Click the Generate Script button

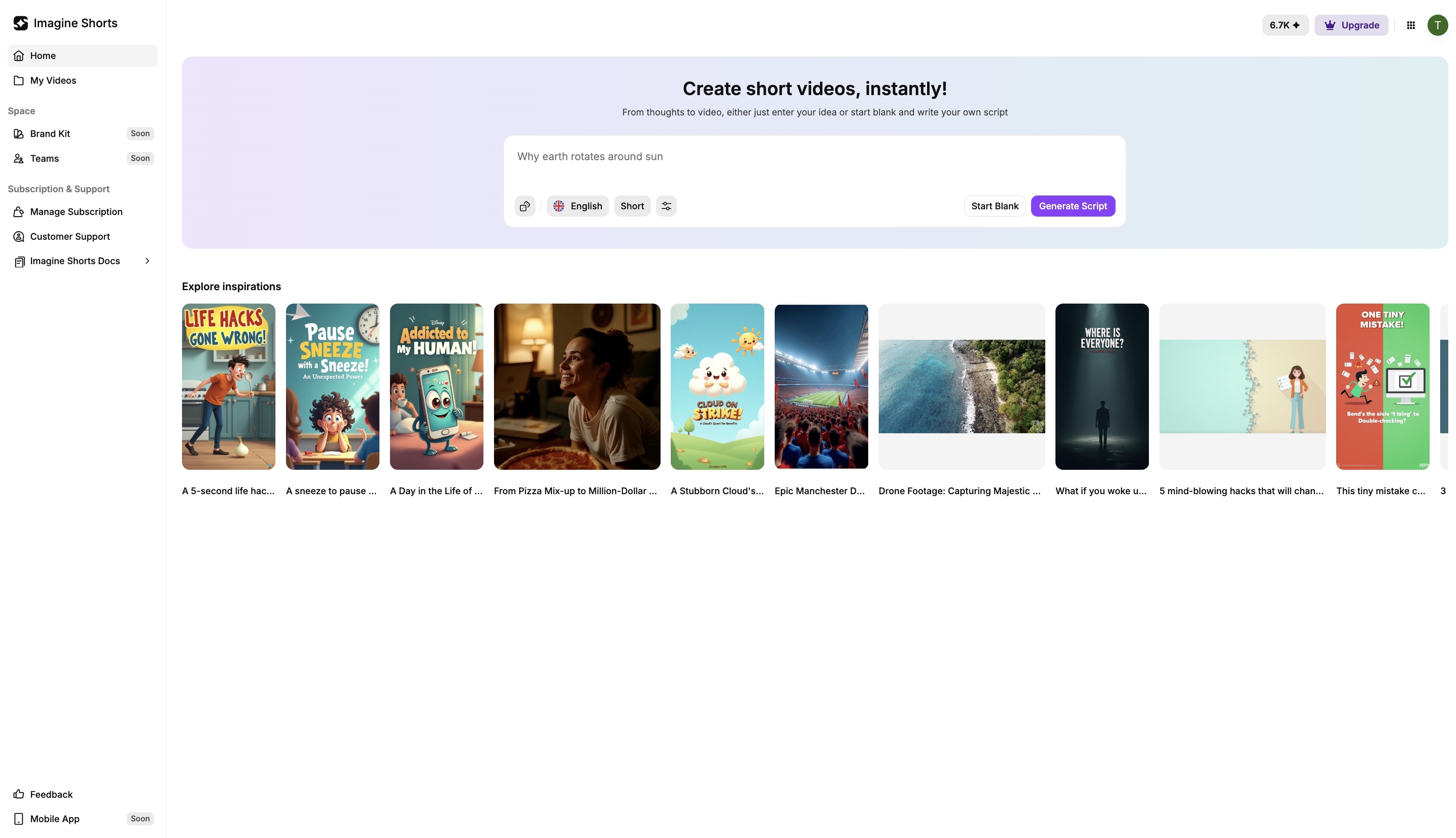1072,206
